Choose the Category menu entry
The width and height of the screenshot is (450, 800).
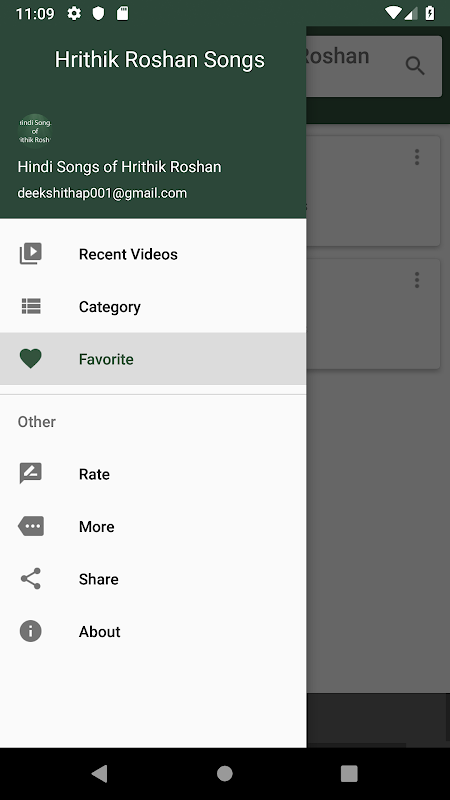(153, 306)
